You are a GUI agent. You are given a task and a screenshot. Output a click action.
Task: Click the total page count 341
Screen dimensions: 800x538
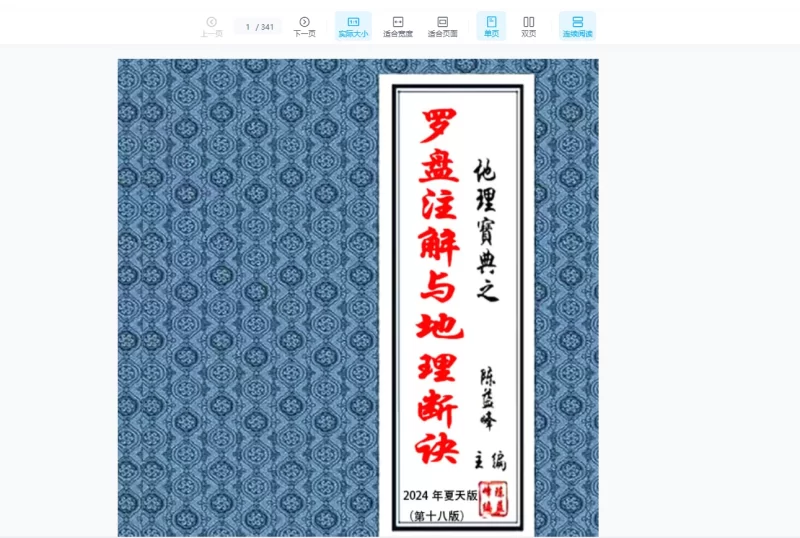[267, 27]
